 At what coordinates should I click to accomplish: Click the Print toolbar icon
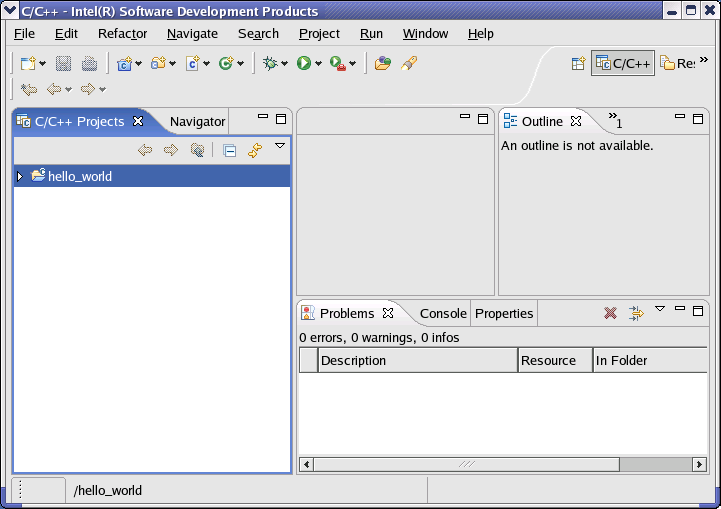click(89, 63)
